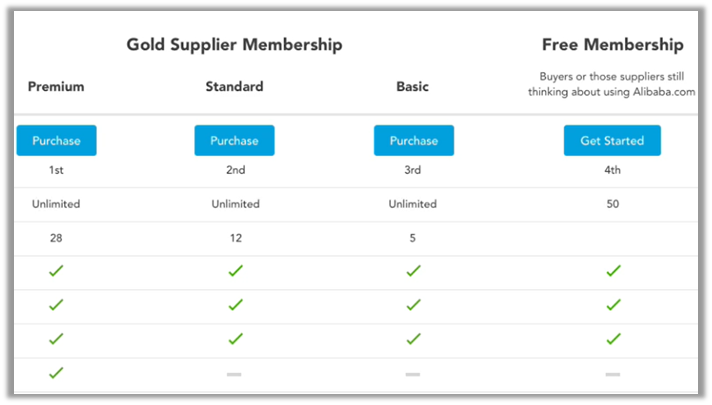The image size is (712, 405).
Task: Click the value 28 in Premium column
Action: 56,238
